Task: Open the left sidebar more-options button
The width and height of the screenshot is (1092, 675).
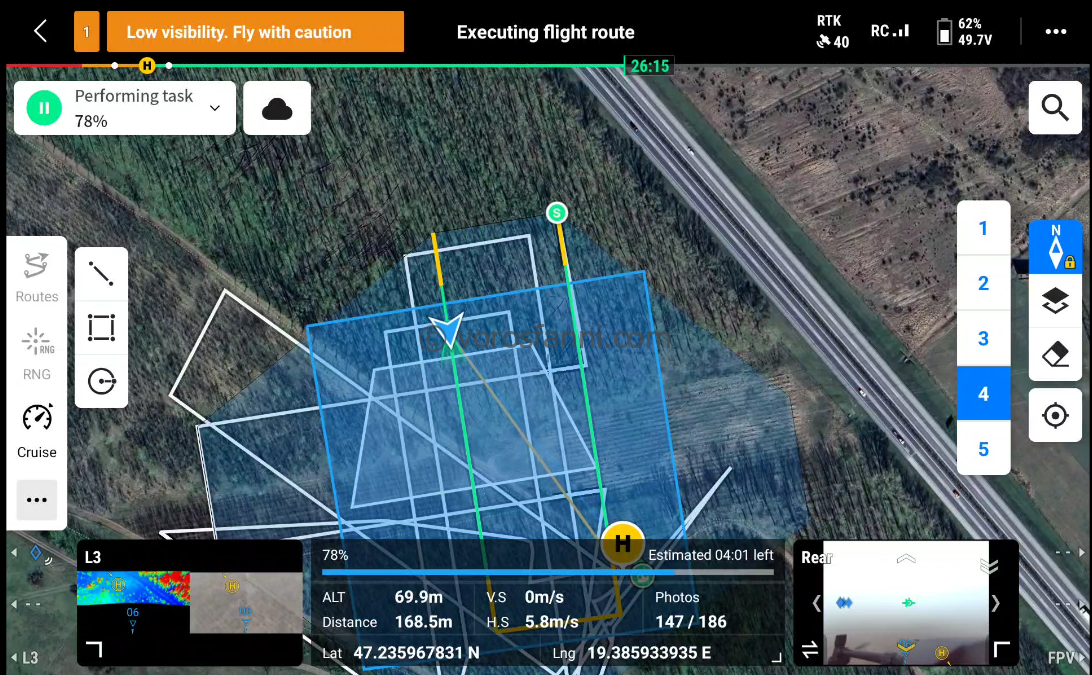Action: click(x=36, y=499)
